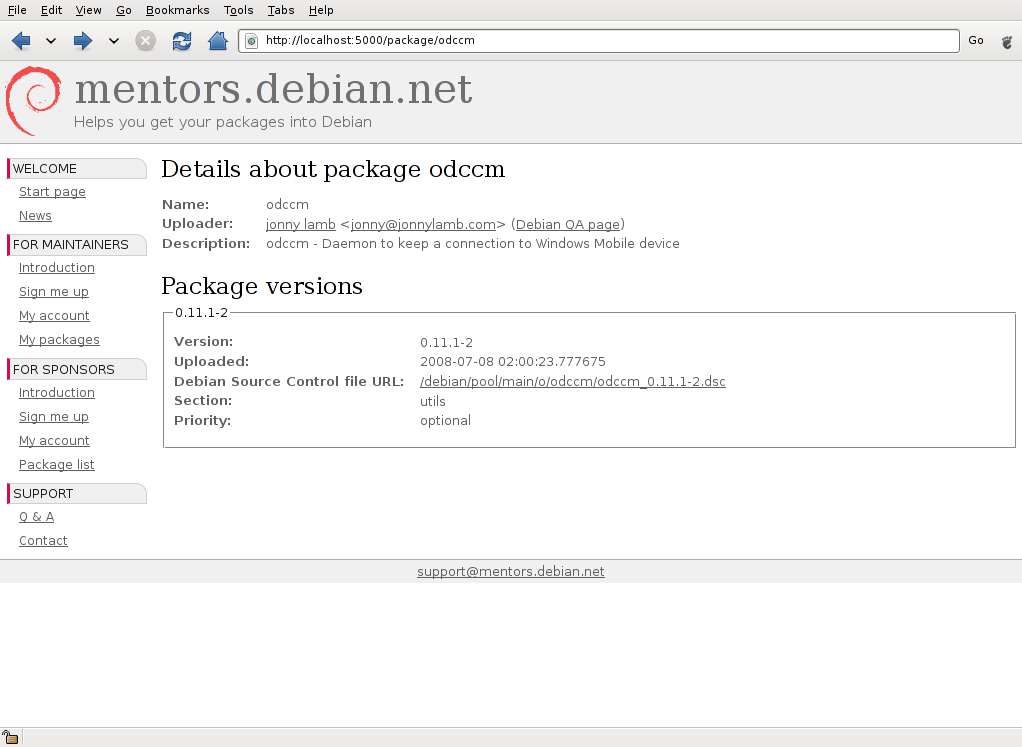Open the odccm_0.11.1-2.dsc file link

coord(573,381)
